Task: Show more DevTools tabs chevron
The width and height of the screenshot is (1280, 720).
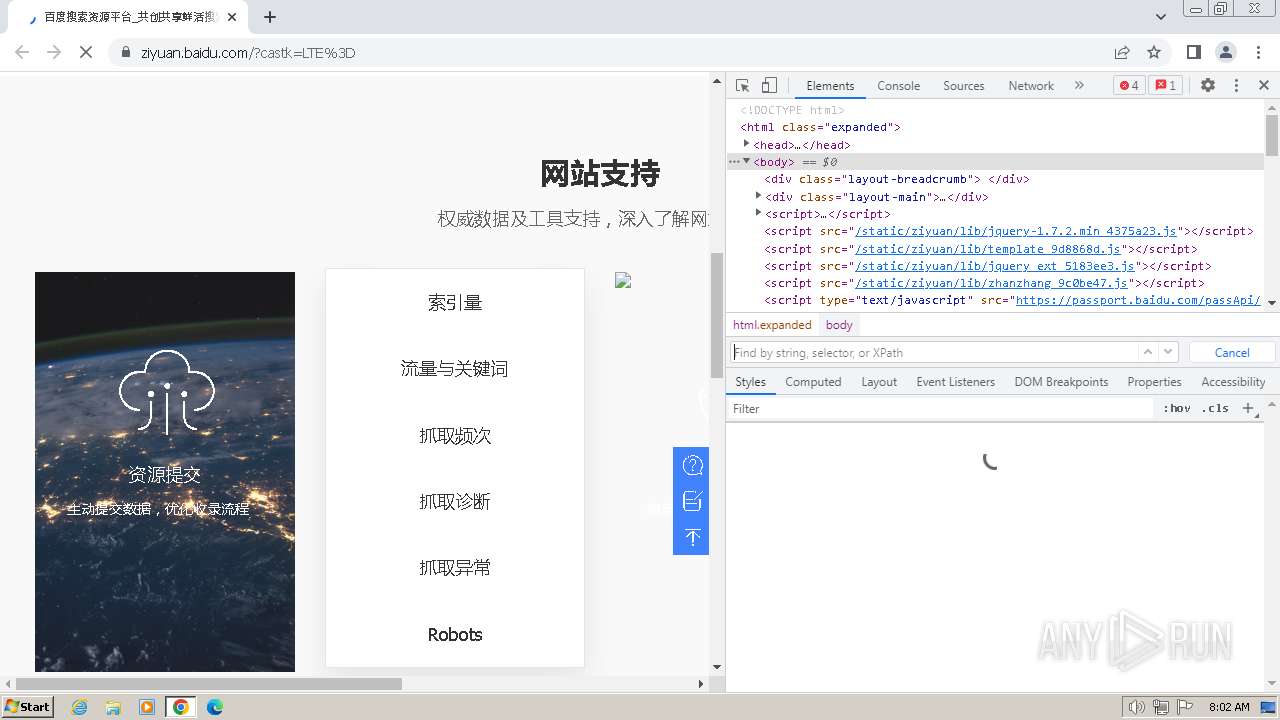Action: [x=1079, y=86]
